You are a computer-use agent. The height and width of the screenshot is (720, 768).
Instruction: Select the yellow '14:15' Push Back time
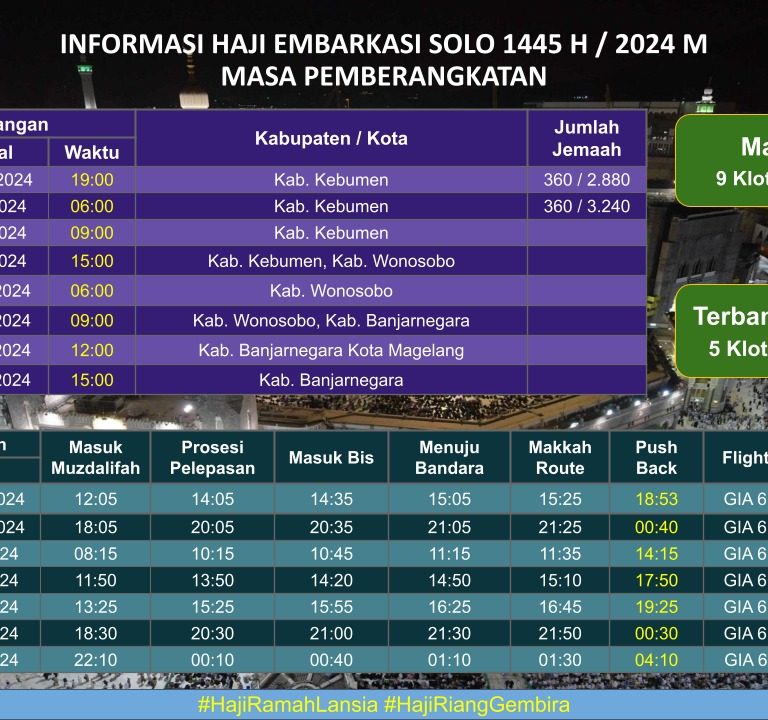(x=656, y=553)
